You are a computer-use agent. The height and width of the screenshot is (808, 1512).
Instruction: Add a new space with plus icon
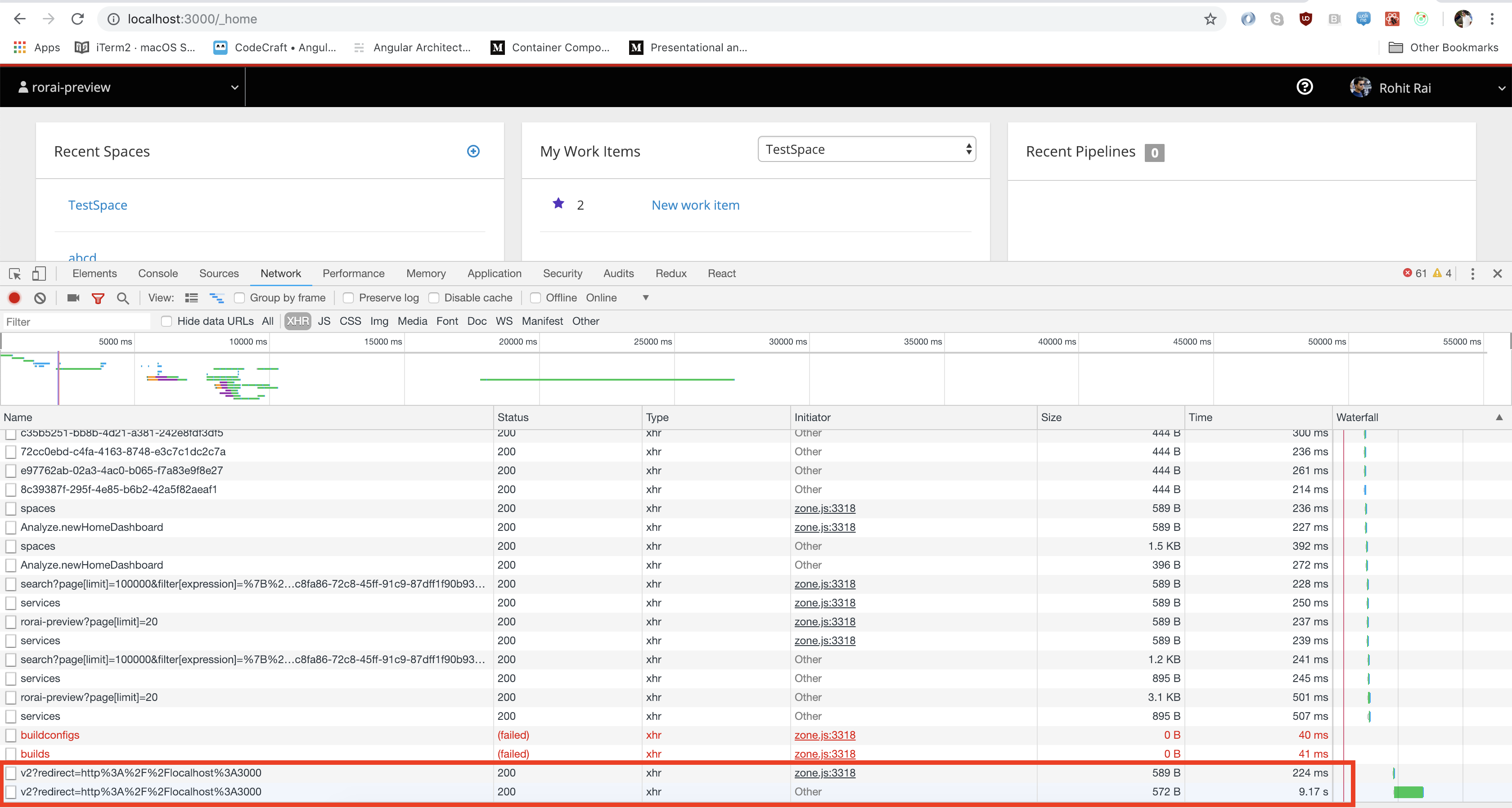tap(473, 152)
